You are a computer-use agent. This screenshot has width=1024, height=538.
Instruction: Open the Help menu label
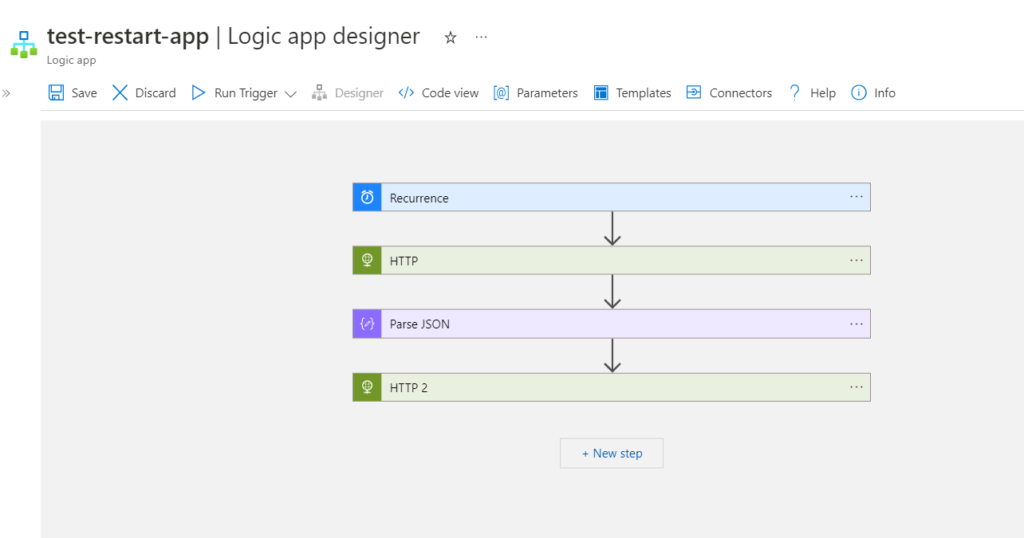tap(823, 93)
